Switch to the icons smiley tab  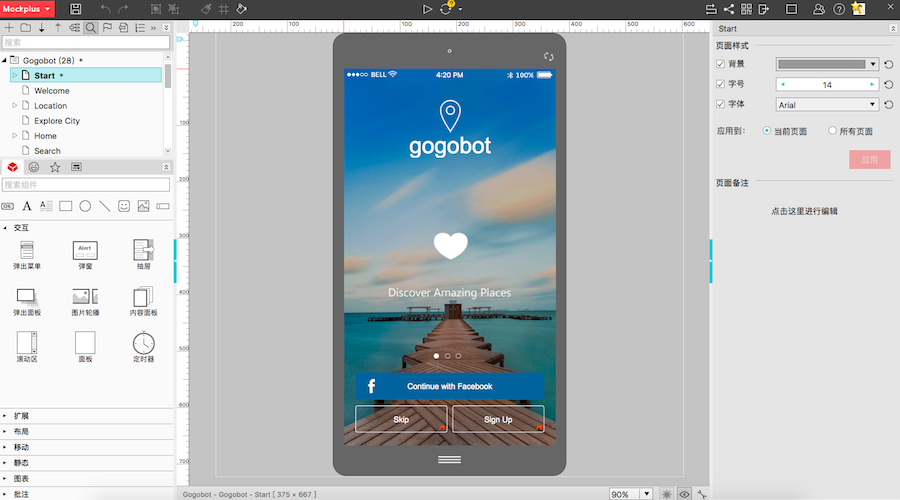tap(34, 167)
